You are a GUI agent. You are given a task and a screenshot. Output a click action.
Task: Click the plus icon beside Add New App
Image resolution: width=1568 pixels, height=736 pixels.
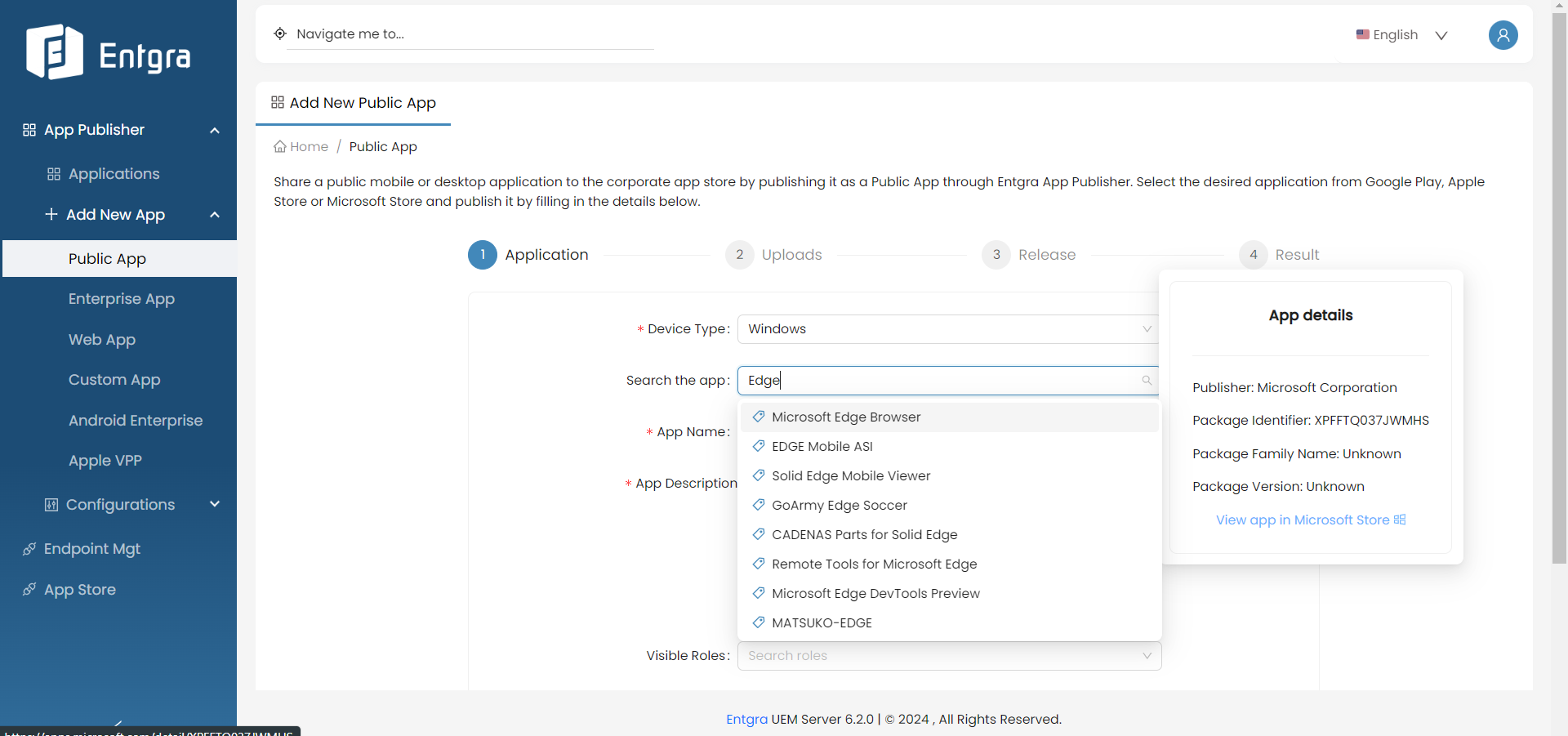pos(51,214)
